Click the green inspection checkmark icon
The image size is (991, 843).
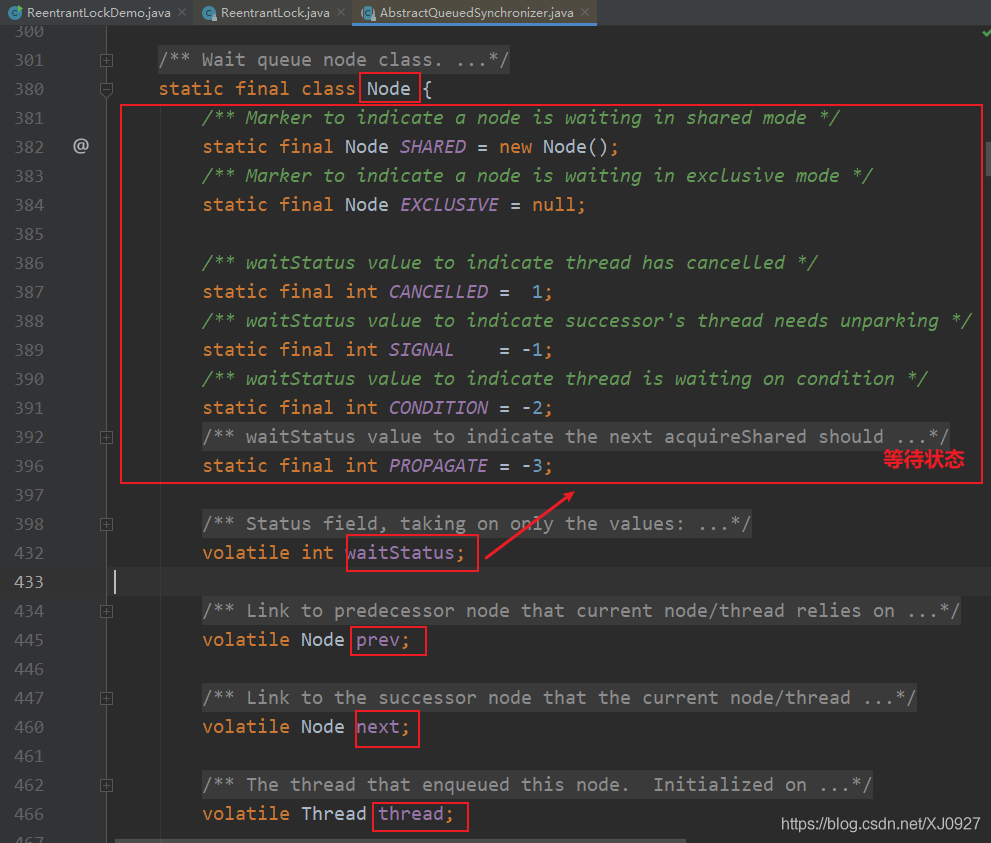click(986, 32)
